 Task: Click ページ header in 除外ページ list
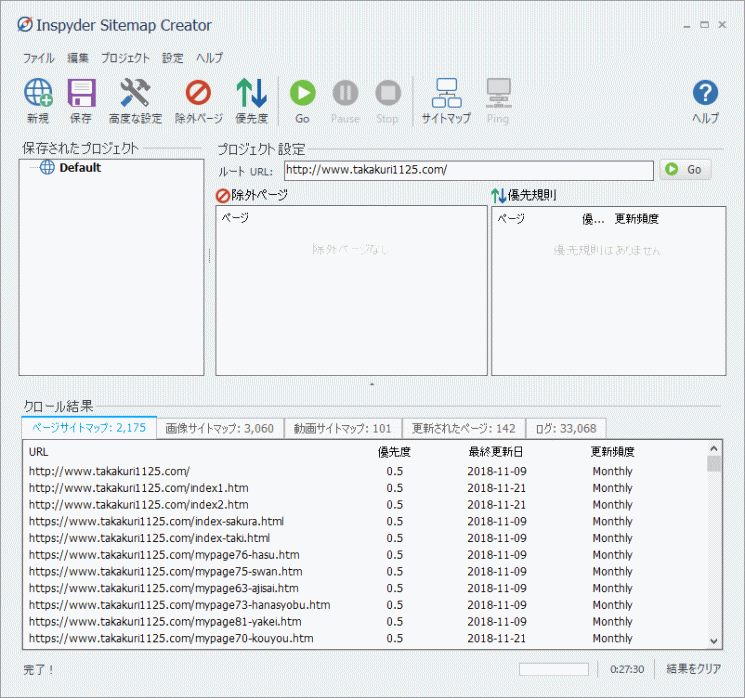coord(235,218)
